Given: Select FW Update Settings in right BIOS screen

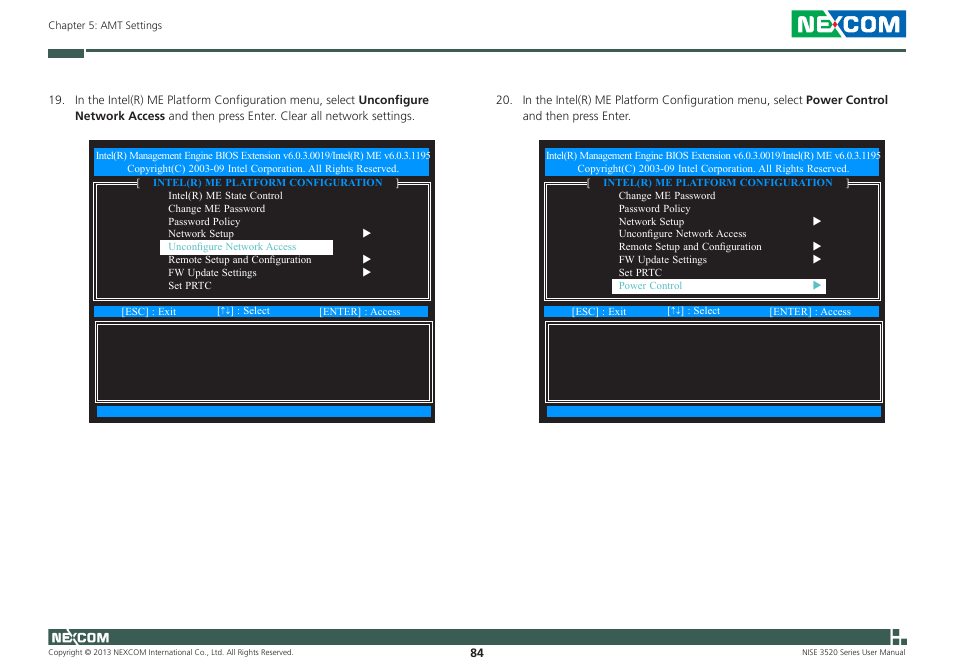Looking at the screenshot, I should tap(663, 260).
